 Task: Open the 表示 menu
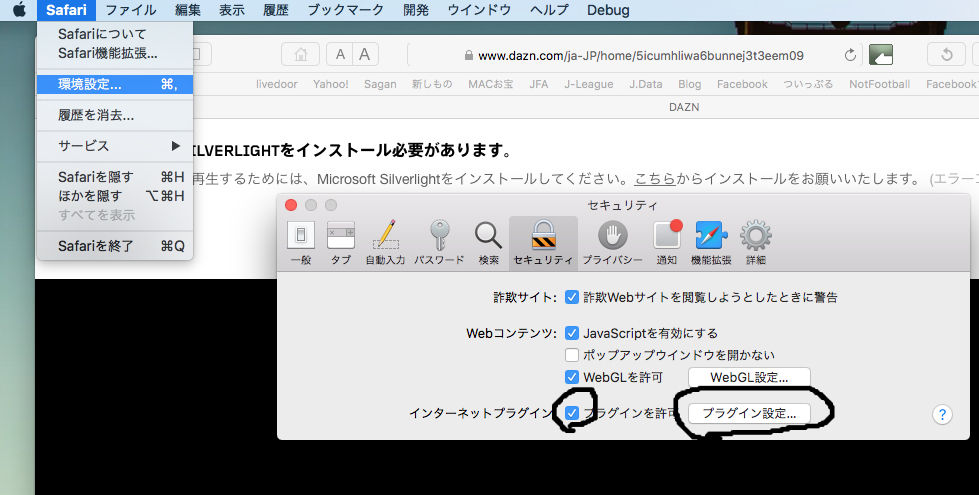click(x=232, y=10)
